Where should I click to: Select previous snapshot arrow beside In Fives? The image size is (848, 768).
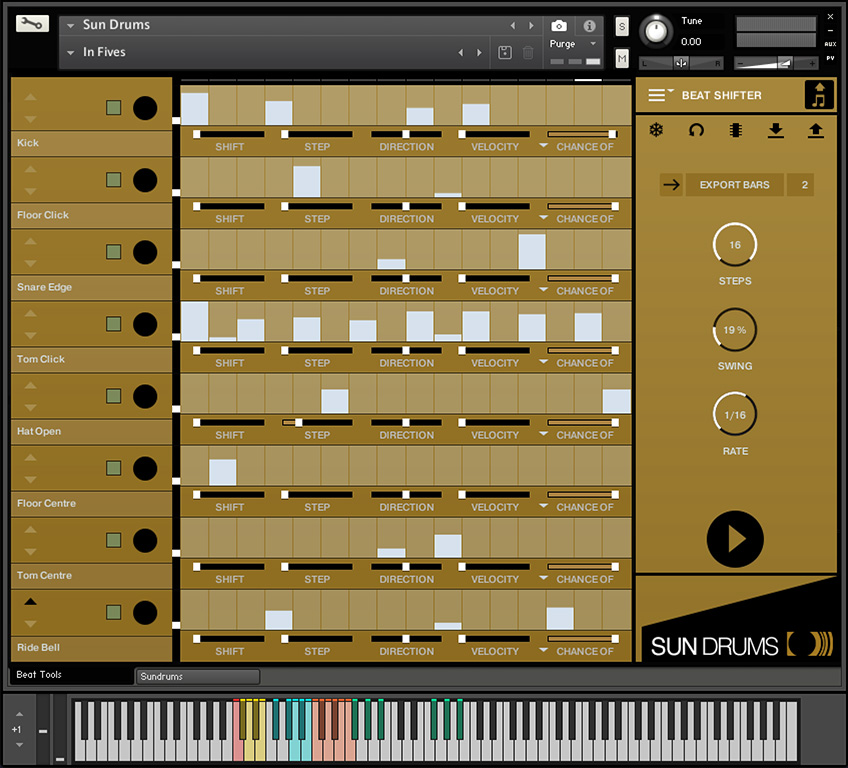461,52
